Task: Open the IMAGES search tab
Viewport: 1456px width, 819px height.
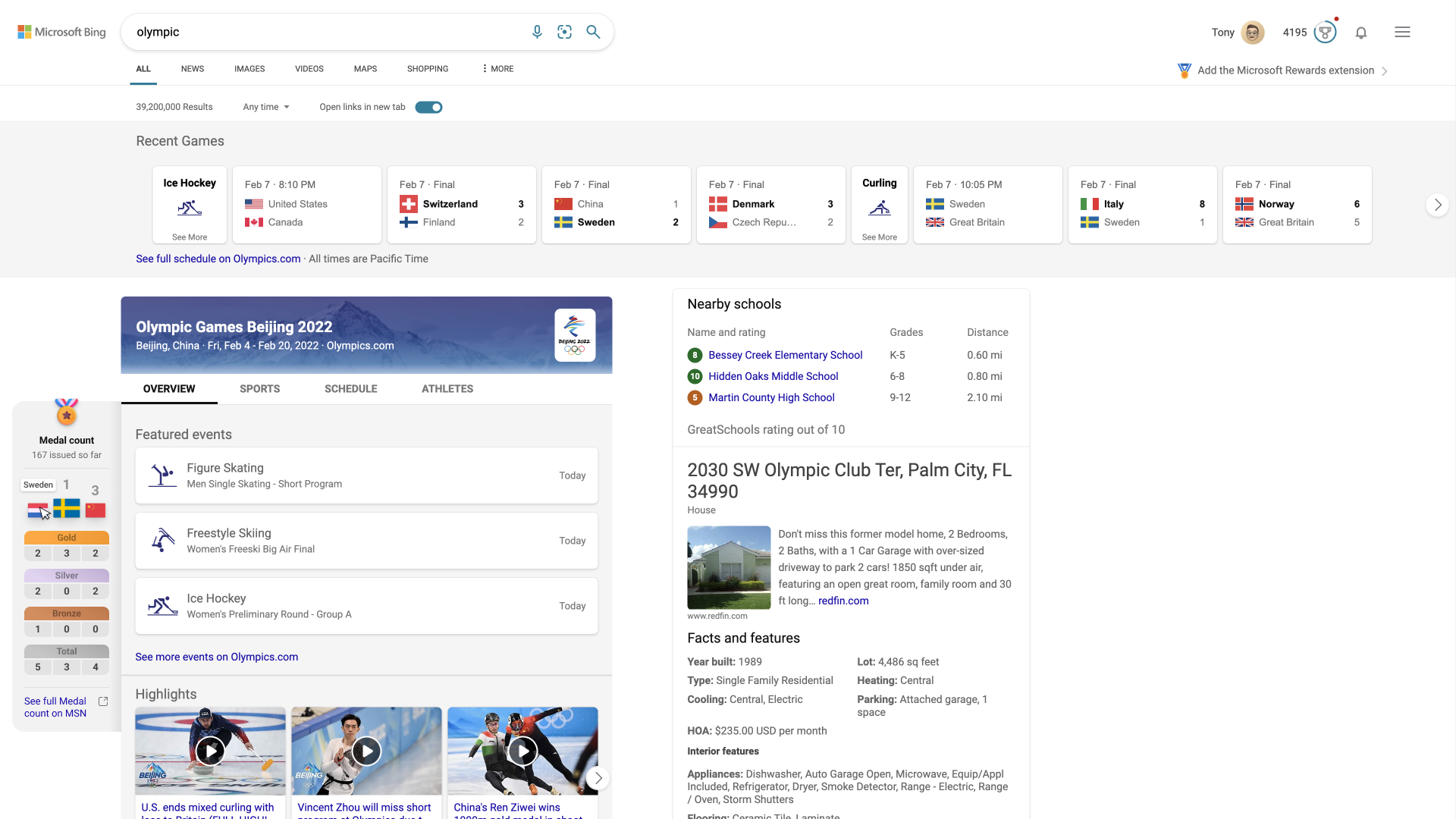Action: click(249, 69)
